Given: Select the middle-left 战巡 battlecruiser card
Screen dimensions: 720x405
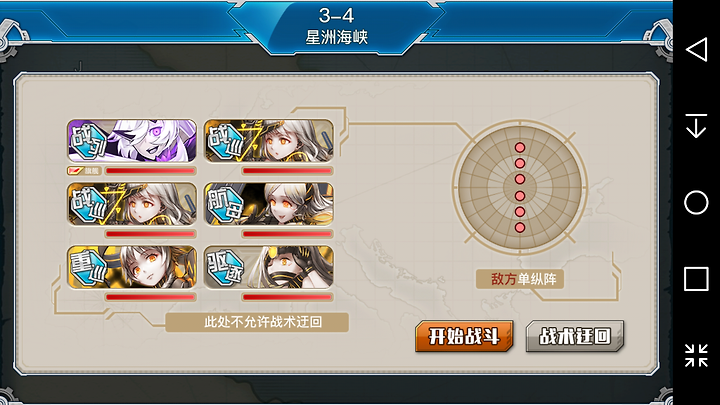Looking at the screenshot, I should click(x=132, y=204).
